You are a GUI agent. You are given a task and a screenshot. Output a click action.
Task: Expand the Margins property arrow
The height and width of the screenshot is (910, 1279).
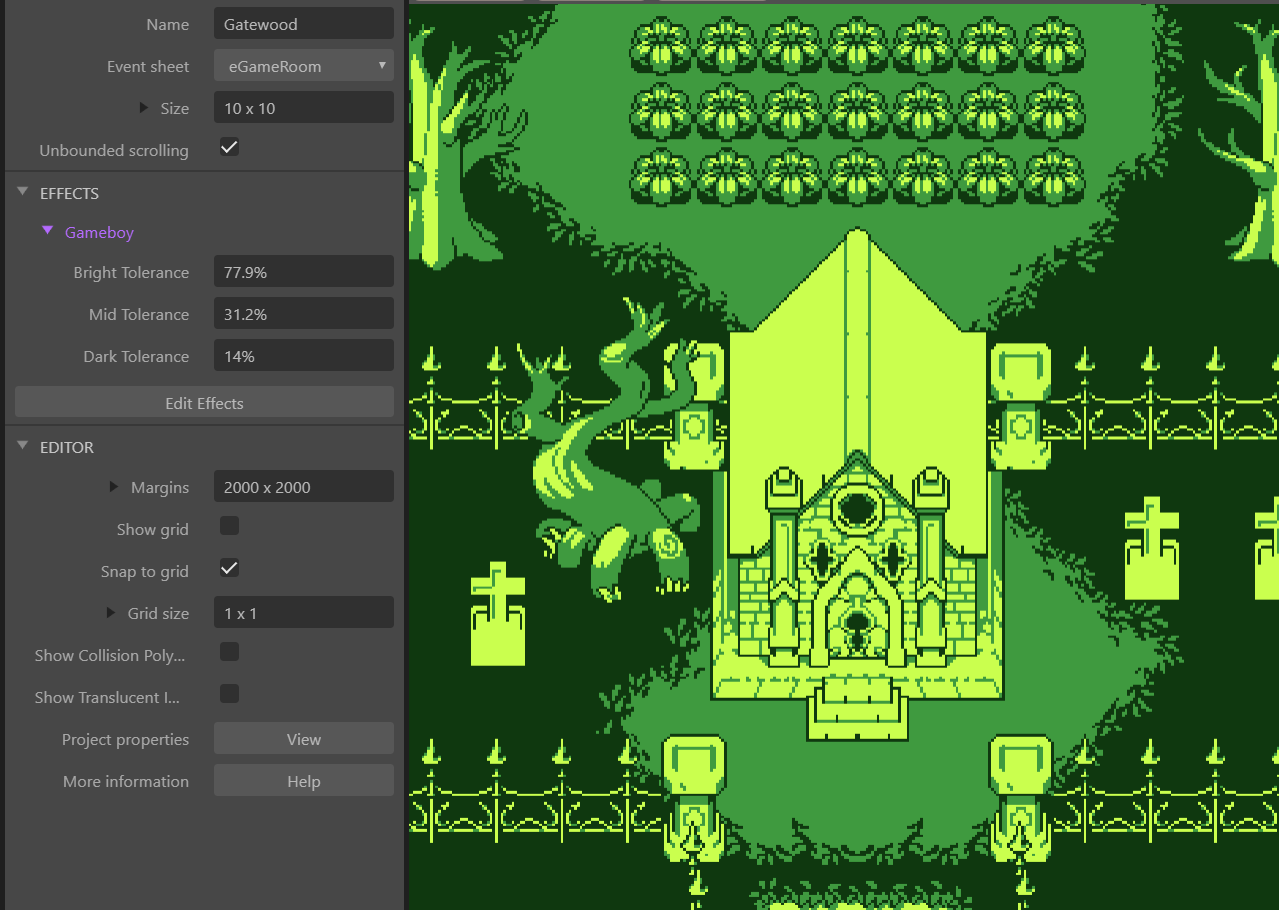click(x=115, y=487)
